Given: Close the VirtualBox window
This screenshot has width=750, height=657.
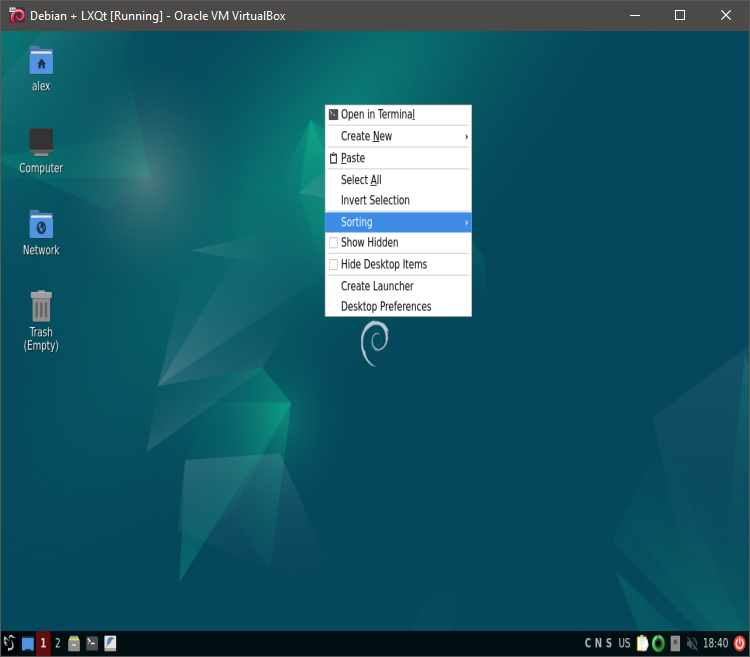Looking at the screenshot, I should tap(726, 16).
